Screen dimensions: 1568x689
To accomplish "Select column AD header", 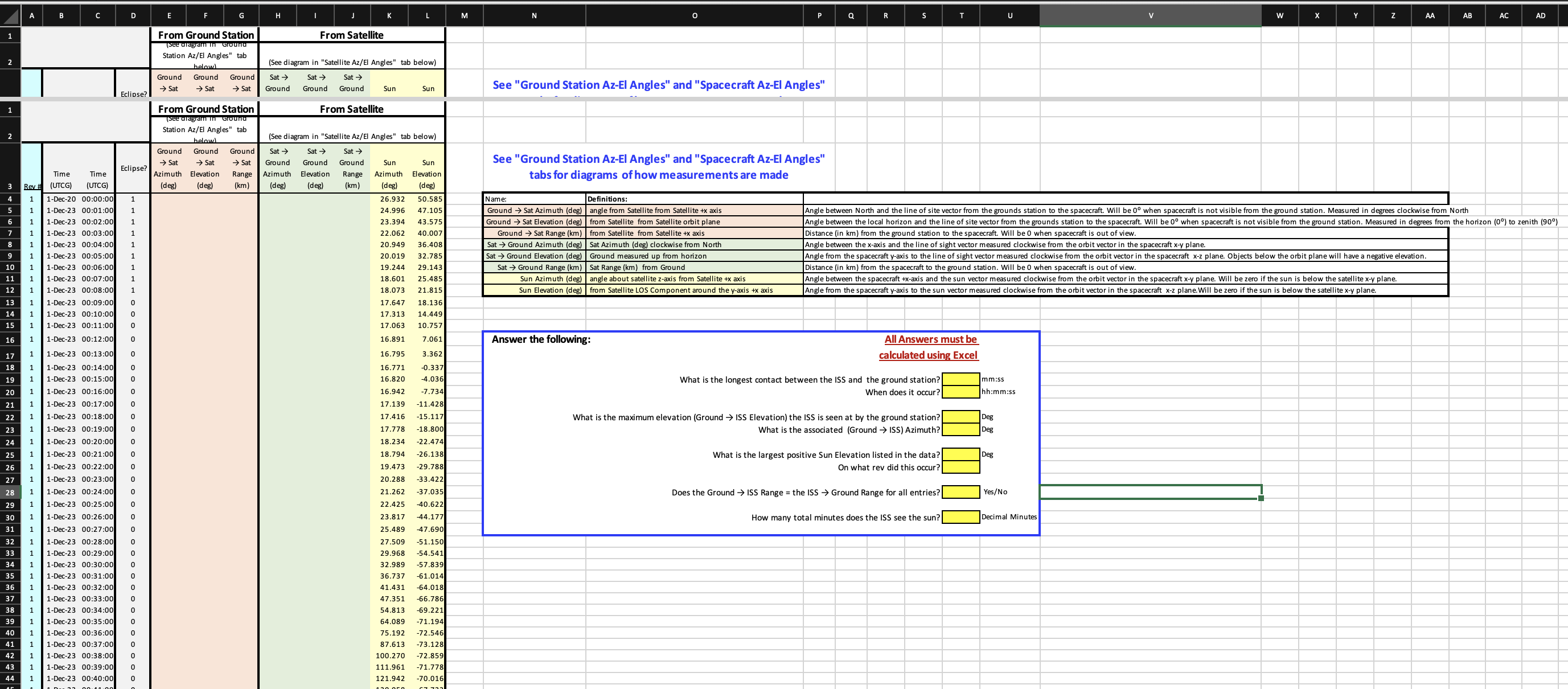I will point(1540,16).
